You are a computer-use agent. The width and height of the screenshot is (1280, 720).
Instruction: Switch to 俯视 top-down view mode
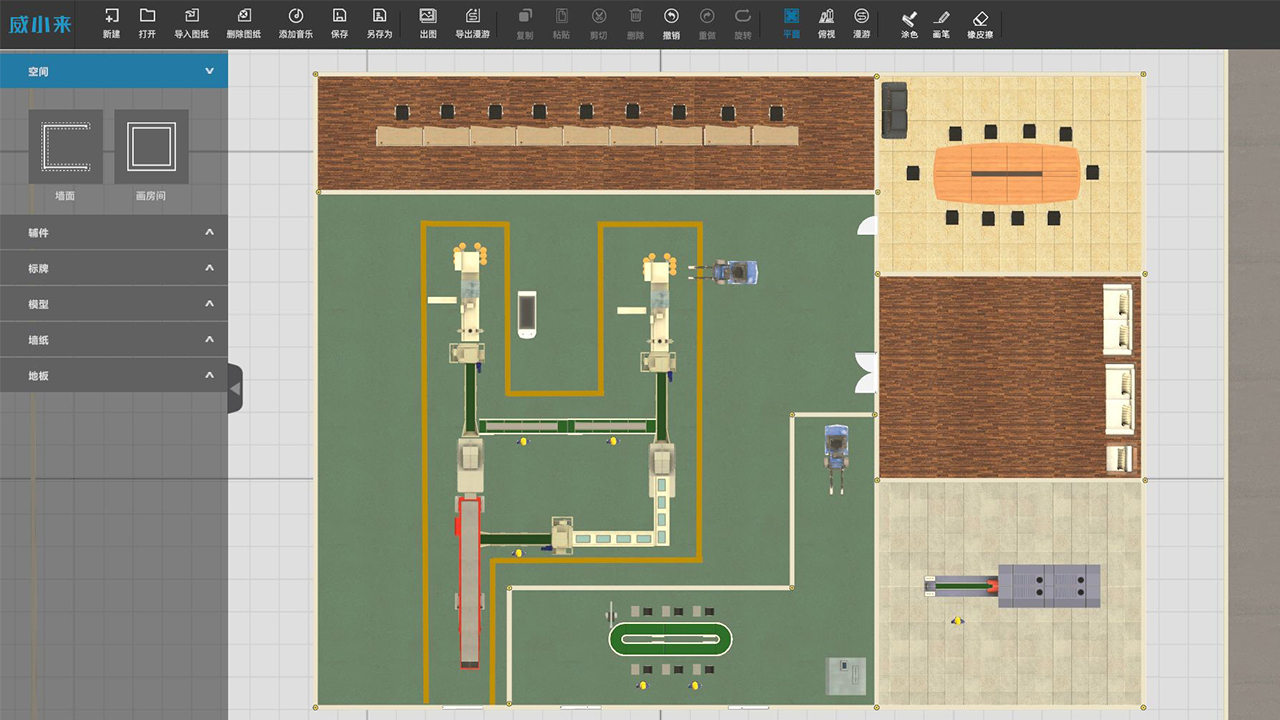coord(826,22)
